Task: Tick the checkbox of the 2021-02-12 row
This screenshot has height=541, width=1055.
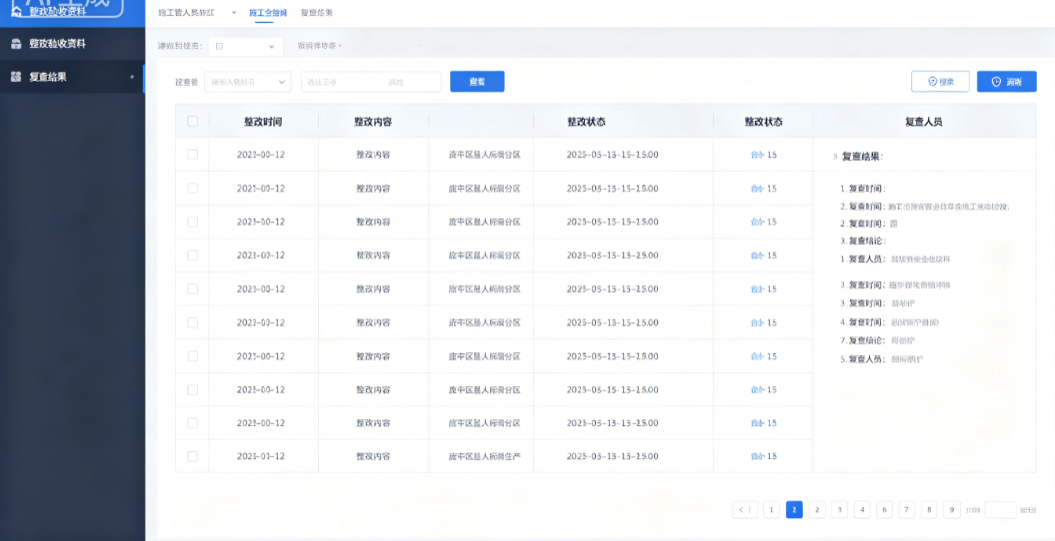Action: (x=192, y=256)
